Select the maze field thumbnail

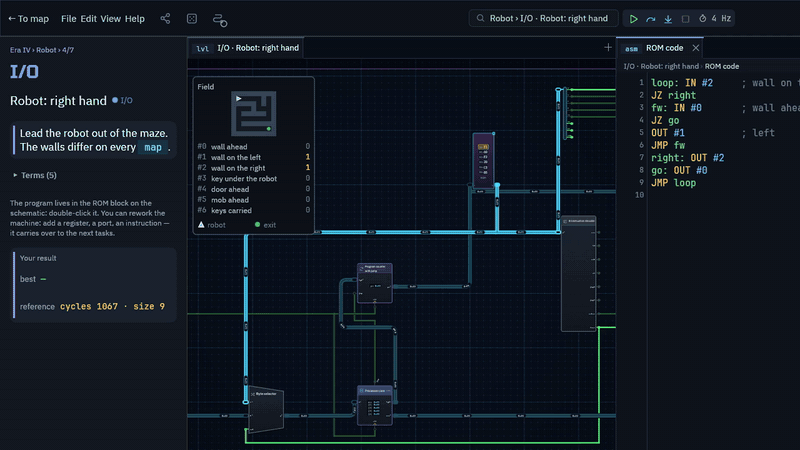(x=254, y=114)
